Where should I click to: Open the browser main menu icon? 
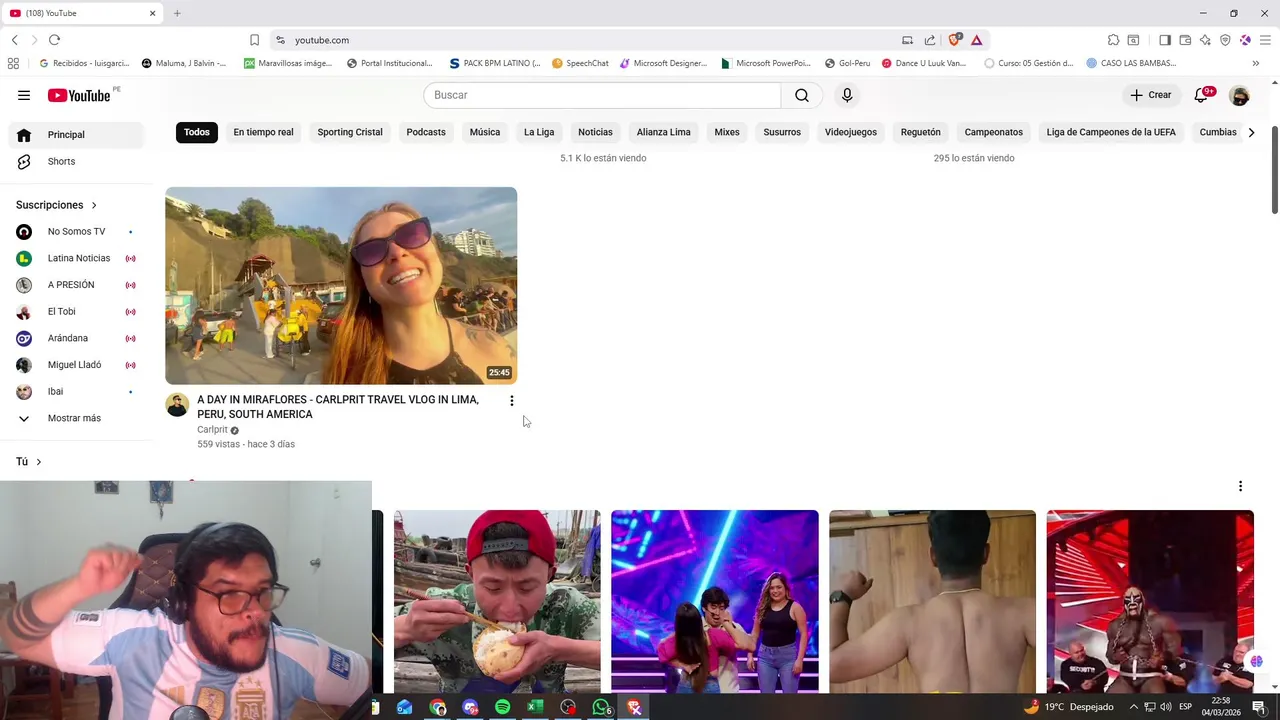[x=1265, y=40]
